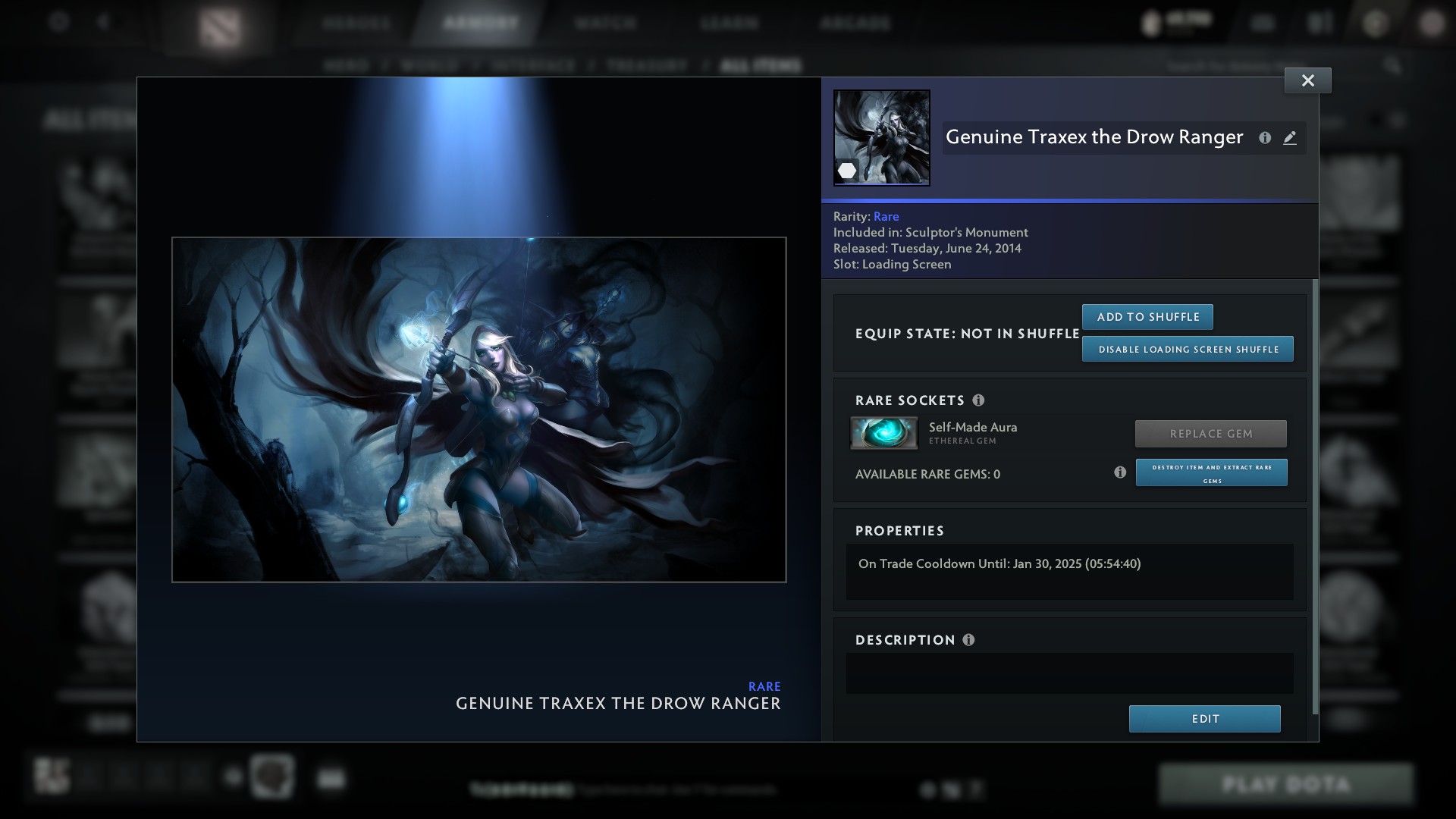Destroy item and extract rare gems
The image size is (1456, 819).
(x=1211, y=473)
